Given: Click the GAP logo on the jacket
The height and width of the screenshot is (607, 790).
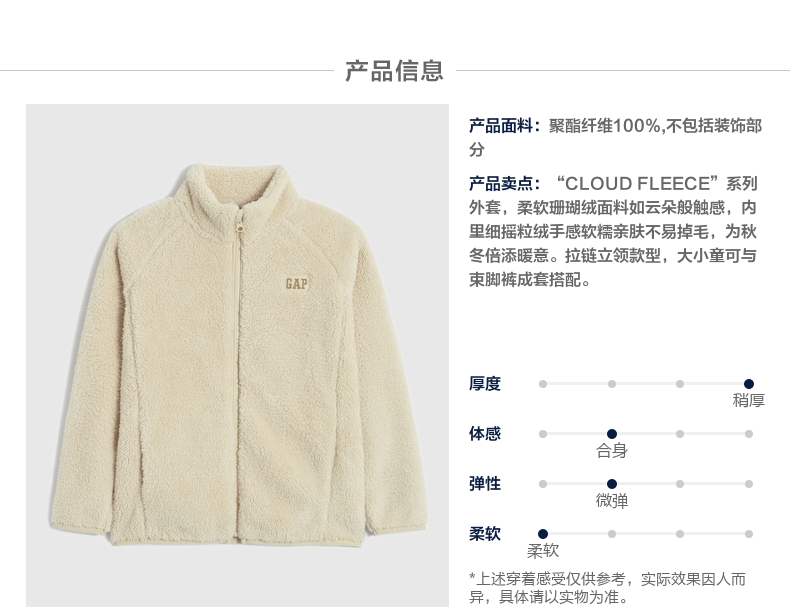Looking at the screenshot, I should [x=296, y=284].
